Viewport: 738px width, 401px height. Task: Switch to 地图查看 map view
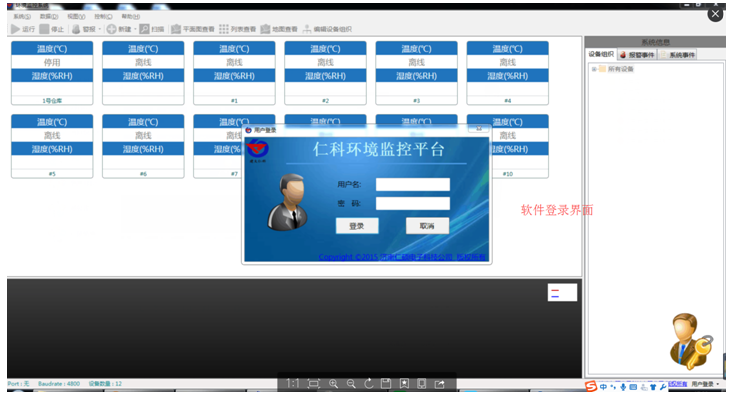click(x=279, y=29)
